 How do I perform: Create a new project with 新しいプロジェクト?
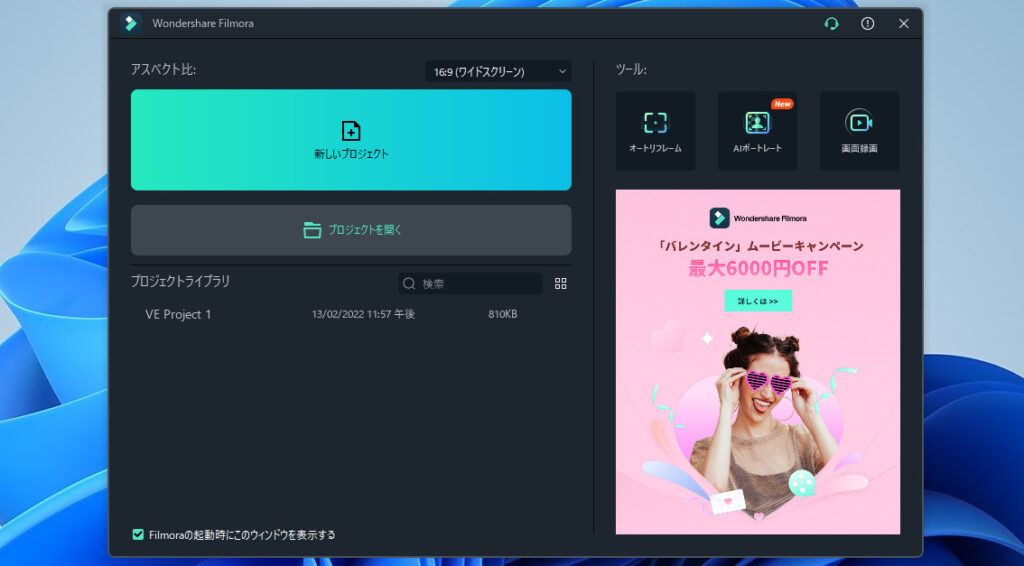click(351, 140)
